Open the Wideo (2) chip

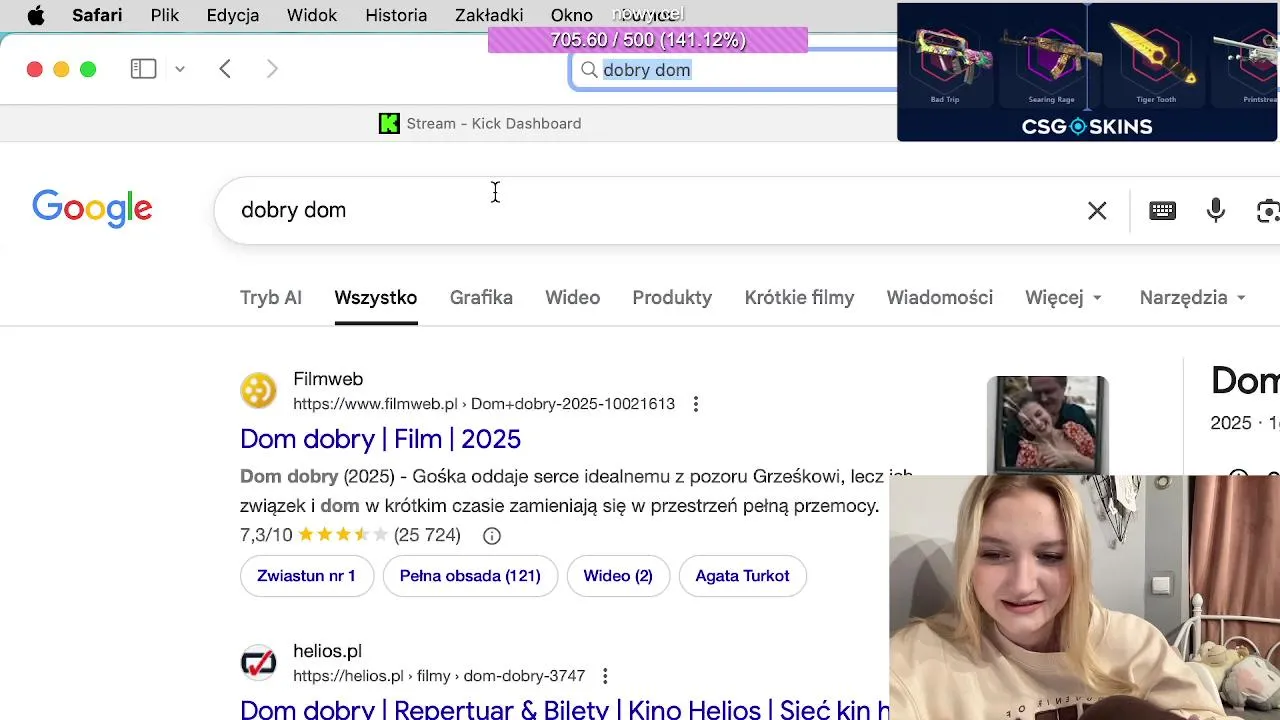pos(618,576)
